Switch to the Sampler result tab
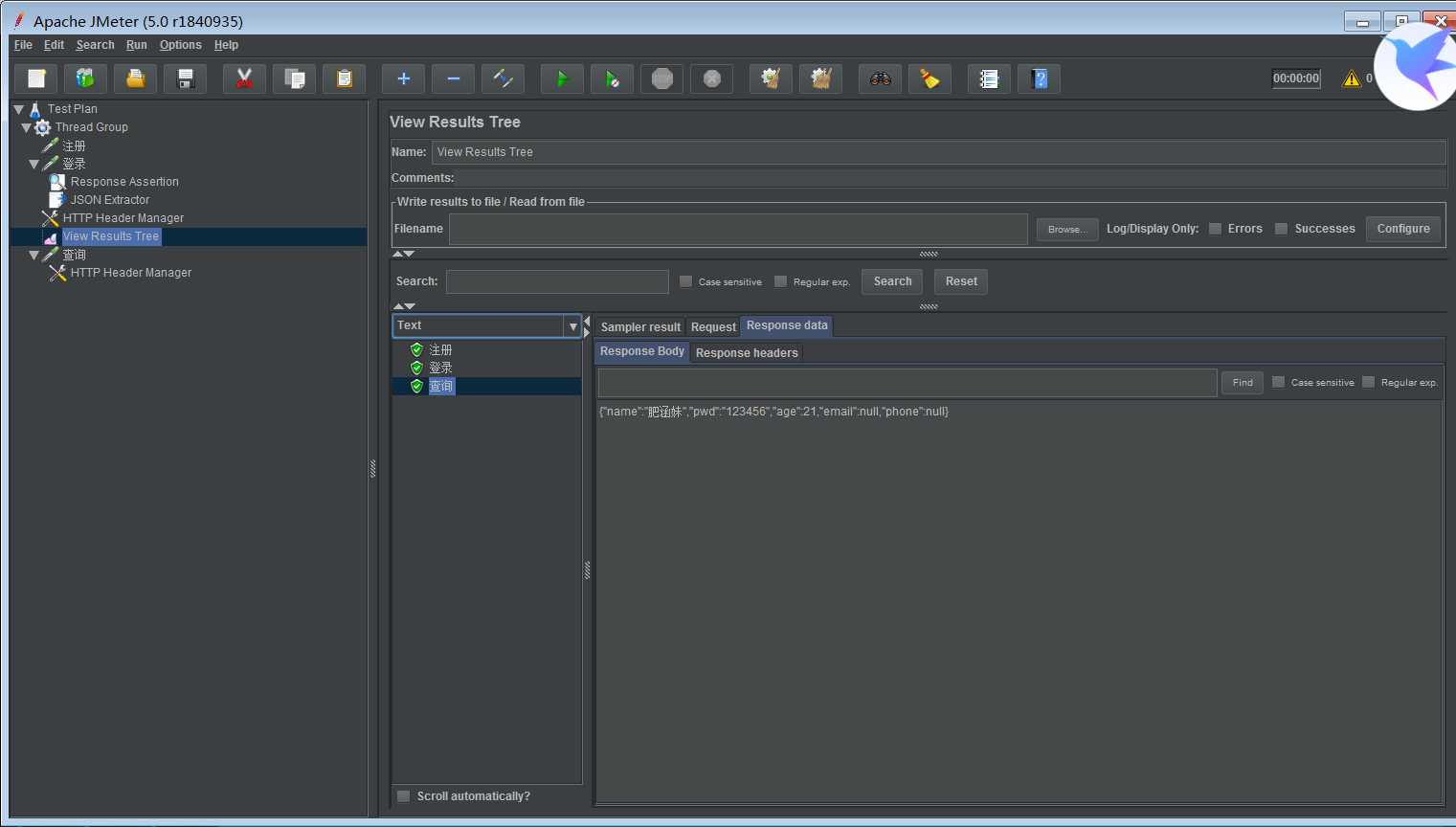 coord(640,327)
